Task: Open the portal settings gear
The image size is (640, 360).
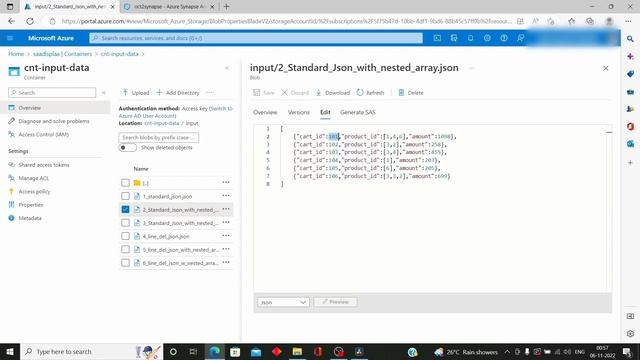Action: 487,38
